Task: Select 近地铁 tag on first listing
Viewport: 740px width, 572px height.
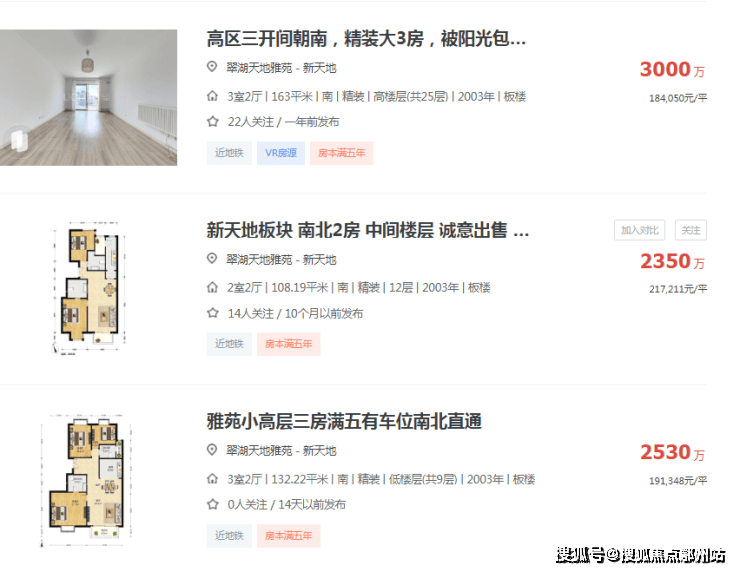Action: [x=229, y=153]
